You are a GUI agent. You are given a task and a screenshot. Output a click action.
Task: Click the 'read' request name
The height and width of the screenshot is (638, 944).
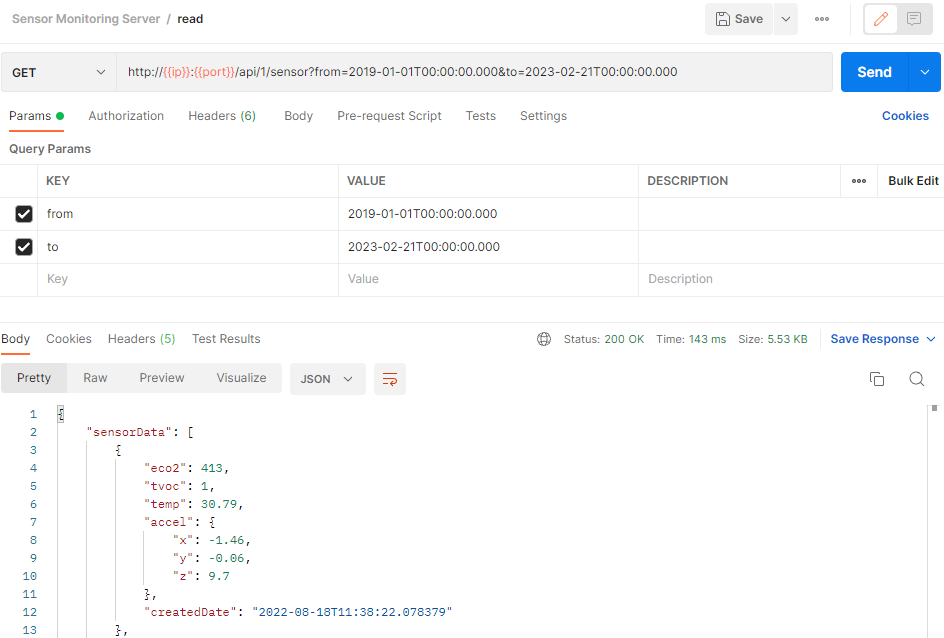pyautogui.click(x=190, y=19)
